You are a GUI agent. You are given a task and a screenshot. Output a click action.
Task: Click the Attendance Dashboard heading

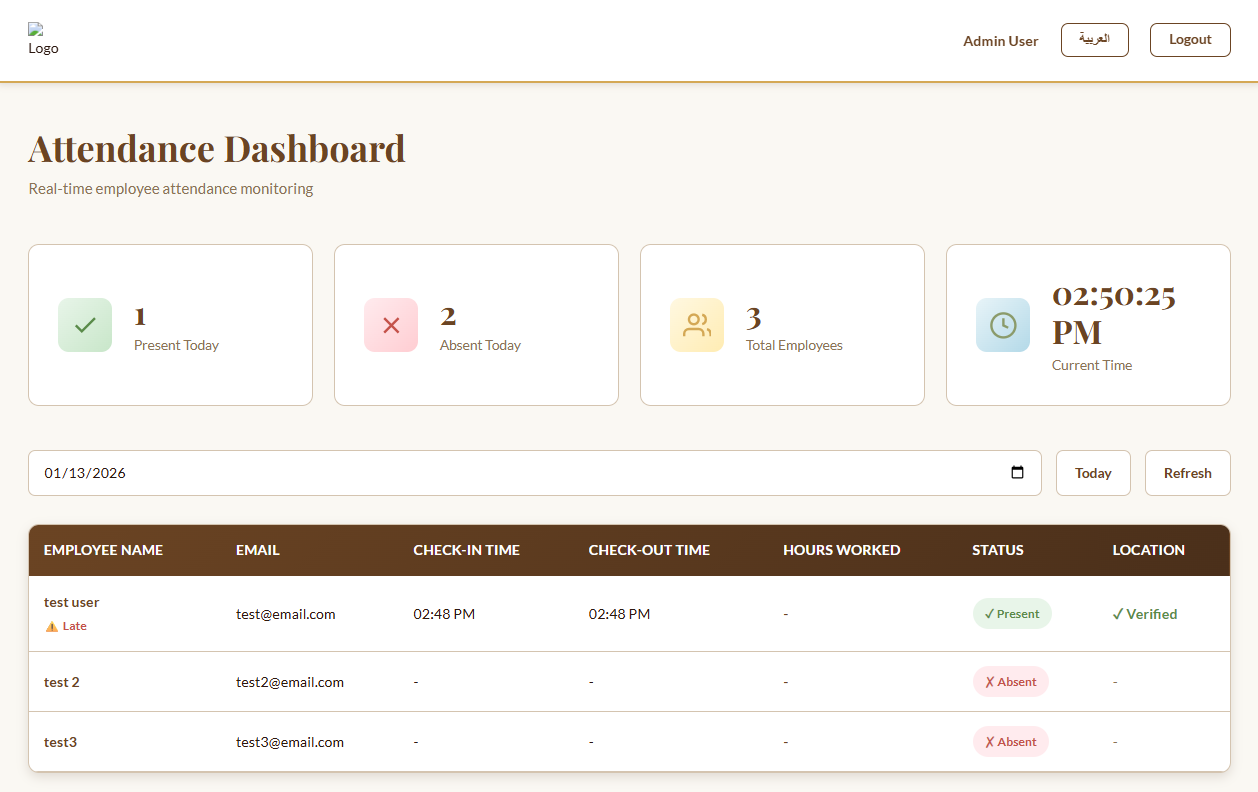point(217,149)
